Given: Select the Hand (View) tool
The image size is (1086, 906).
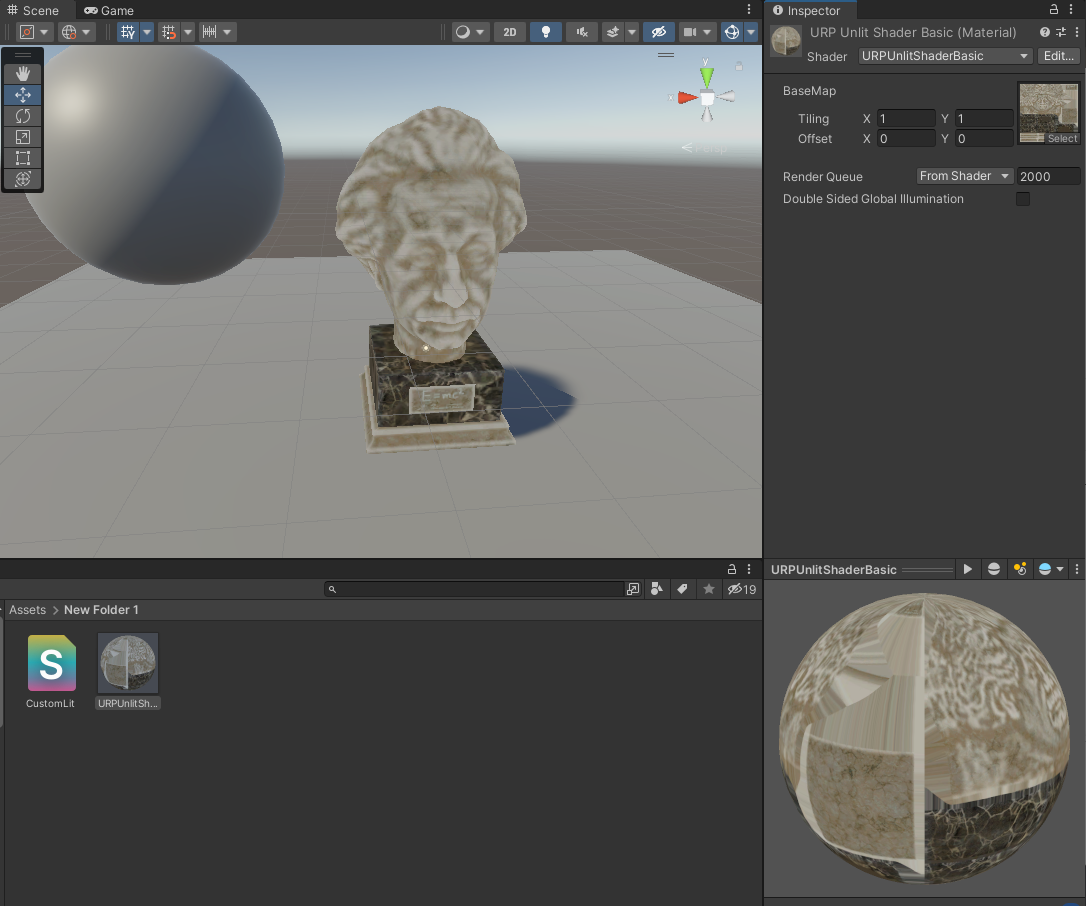Looking at the screenshot, I should click(23, 73).
